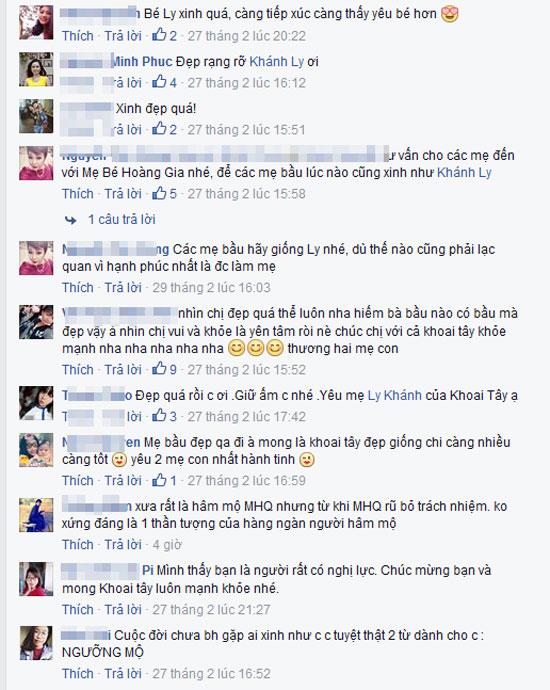
Task: Click the thumbs-up icon showing 5 likes
Action: tap(159, 193)
